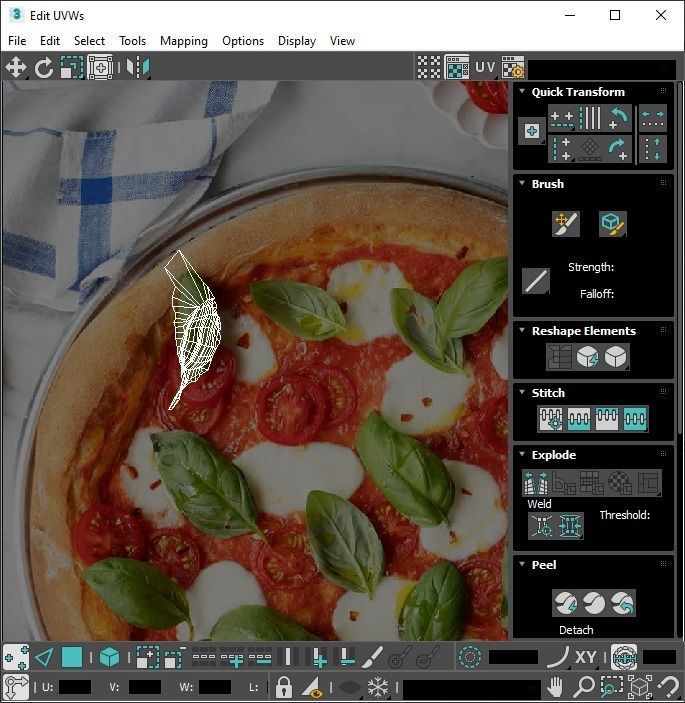Click the Quick Peel icon
The image size is (685, 703).
(x=566, y=603)
